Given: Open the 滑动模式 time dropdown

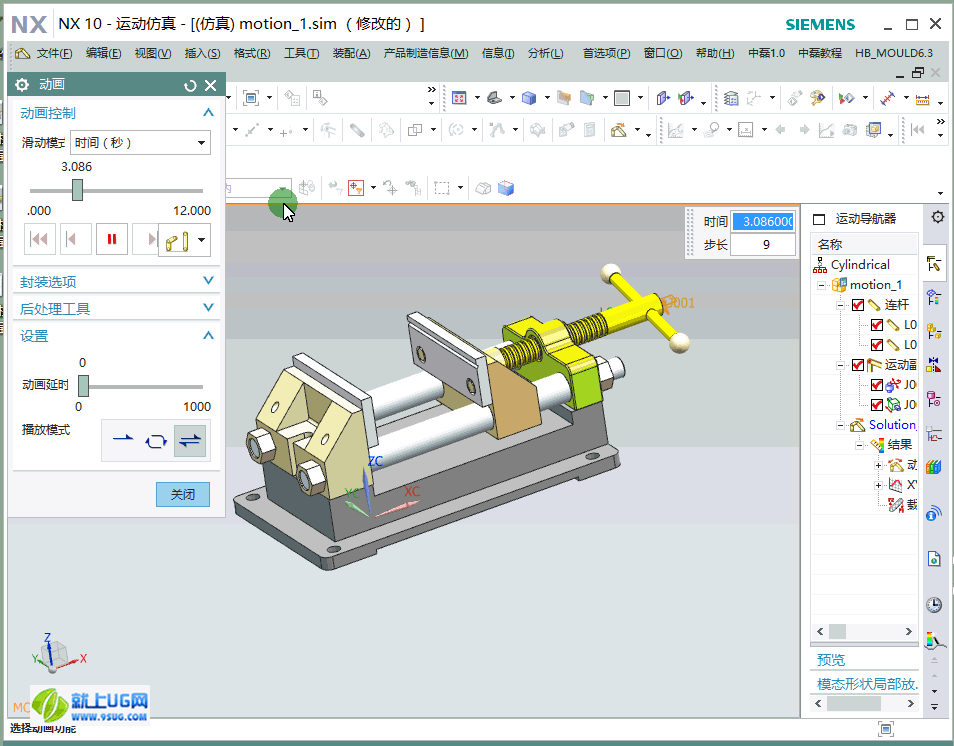Looking at the screenshot, I should click(141, 143).
